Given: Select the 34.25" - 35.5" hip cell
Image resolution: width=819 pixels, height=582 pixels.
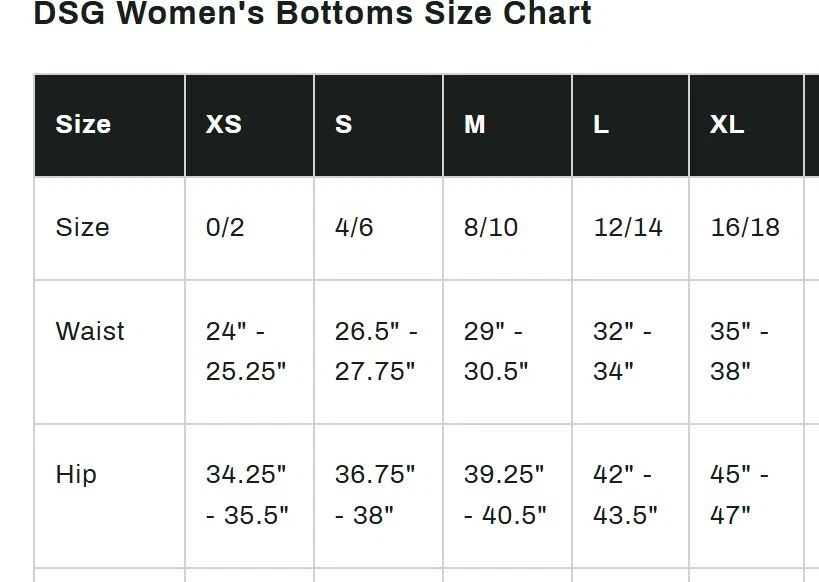Looking at the screenshot, I should pos(247,494).
